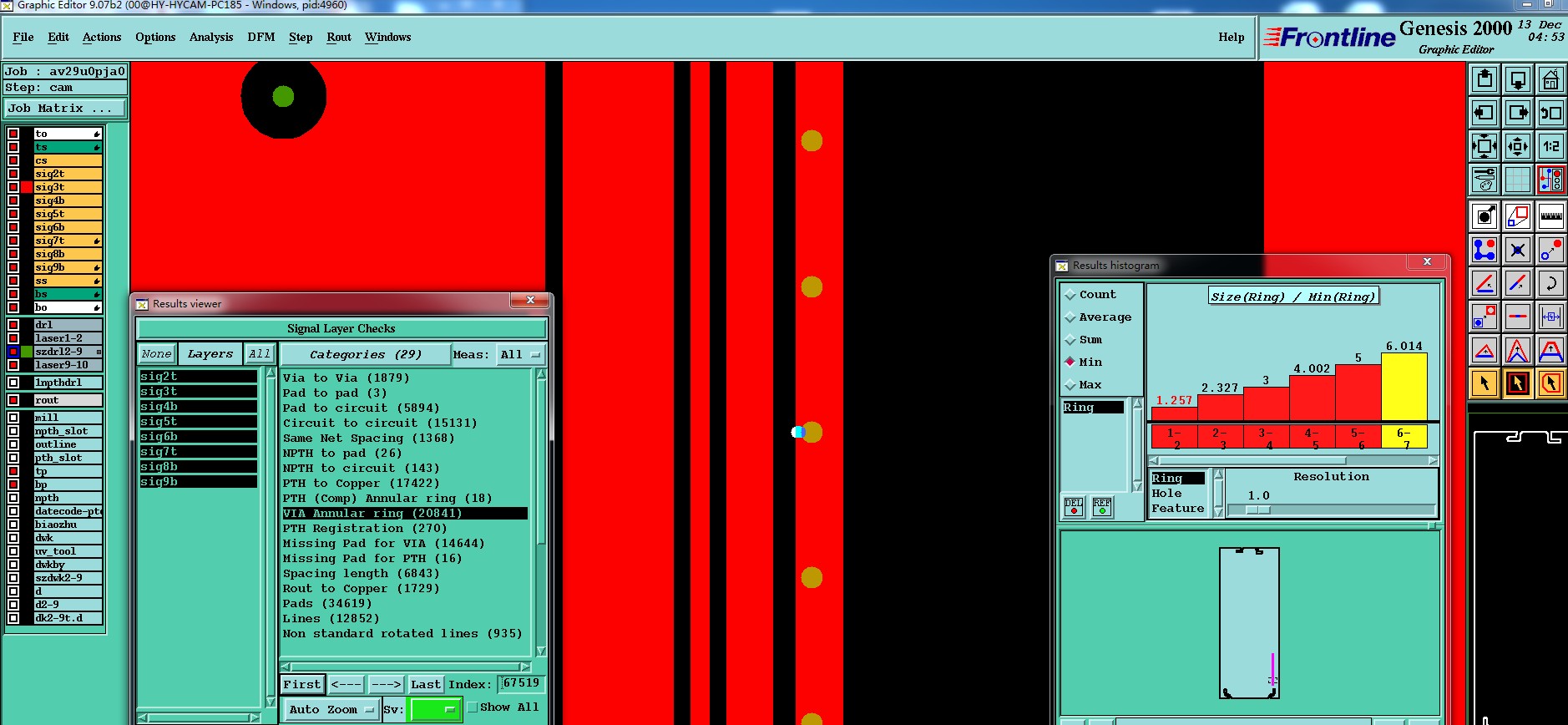This screenshot has height=725, width=1568.
Task: Toggle the grid display icon
Action: click(x=1518, y=180)
